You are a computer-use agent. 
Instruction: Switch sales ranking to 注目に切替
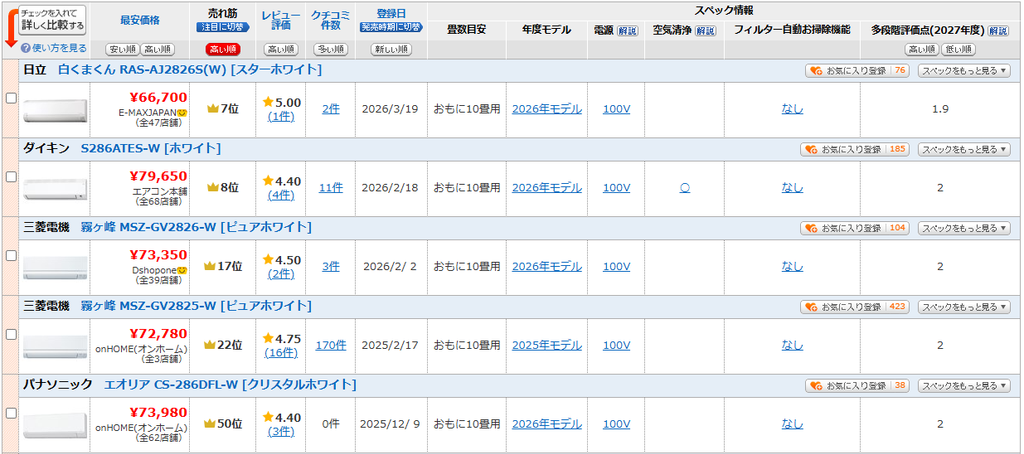pyautogui.click(x=223, y=27)
